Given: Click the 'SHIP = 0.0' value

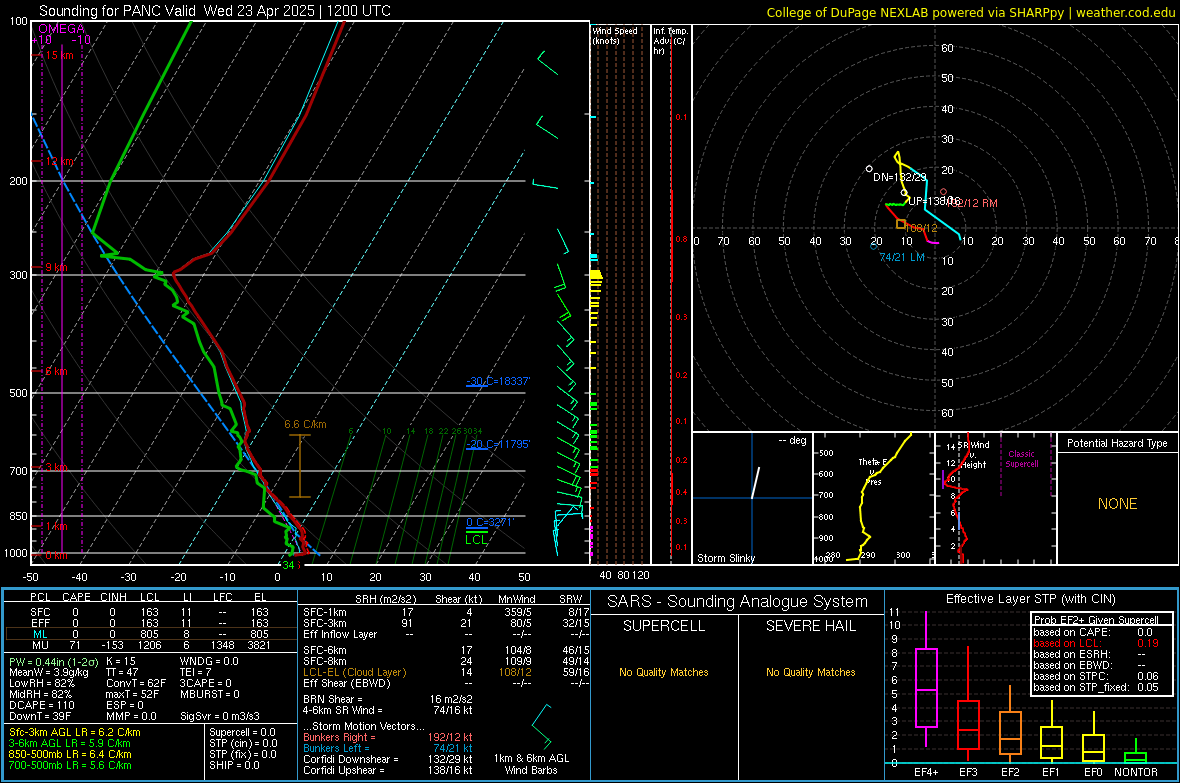Looking at the screenshot, I should (x=234, y=765).
